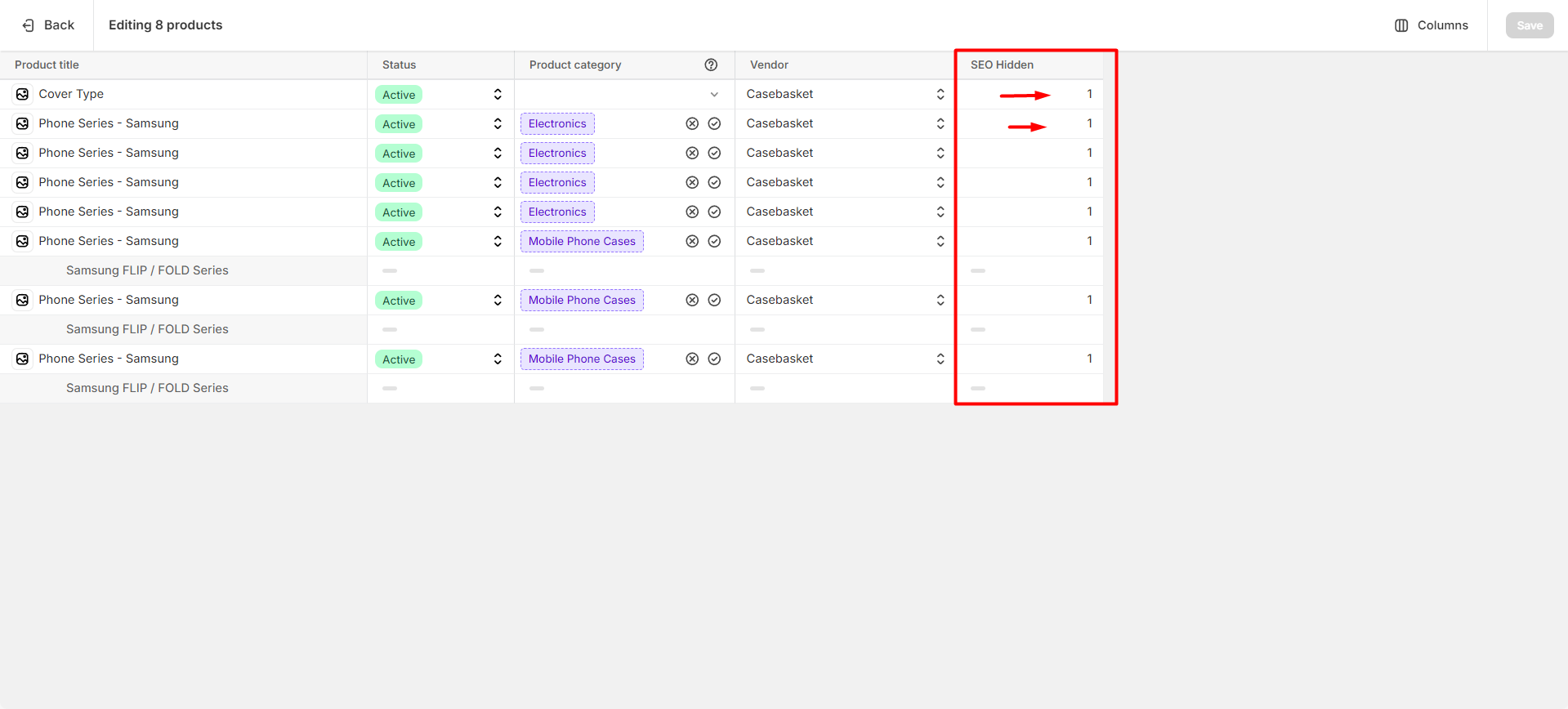Screen dimensions: 1568x709
Task: Click the Product category help icon
Action: 711,65
